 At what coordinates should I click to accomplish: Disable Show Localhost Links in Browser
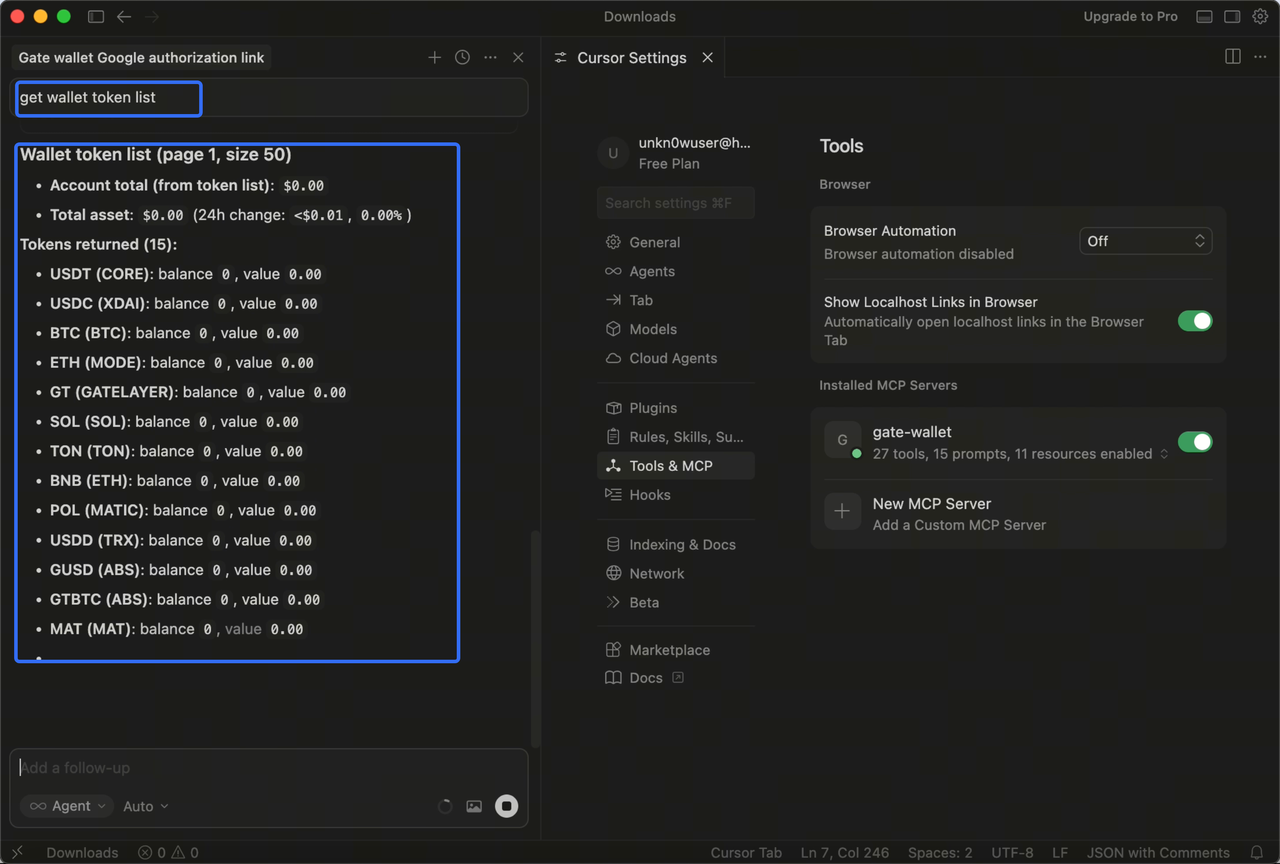[1194, 321]
